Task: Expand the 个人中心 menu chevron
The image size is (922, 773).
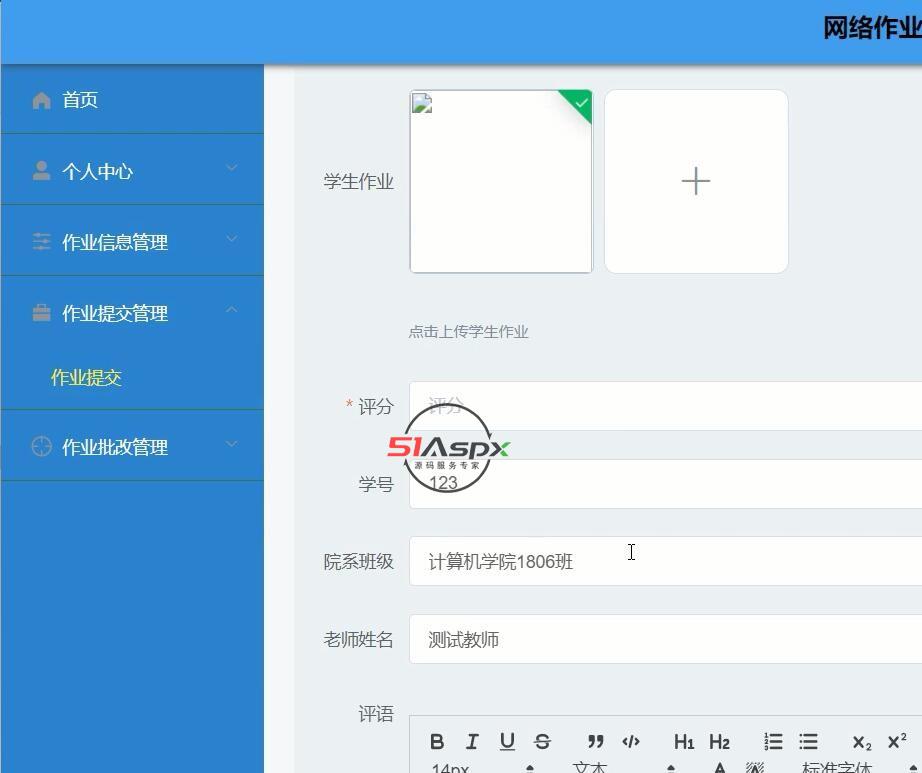Action: [x=232, y=168]
